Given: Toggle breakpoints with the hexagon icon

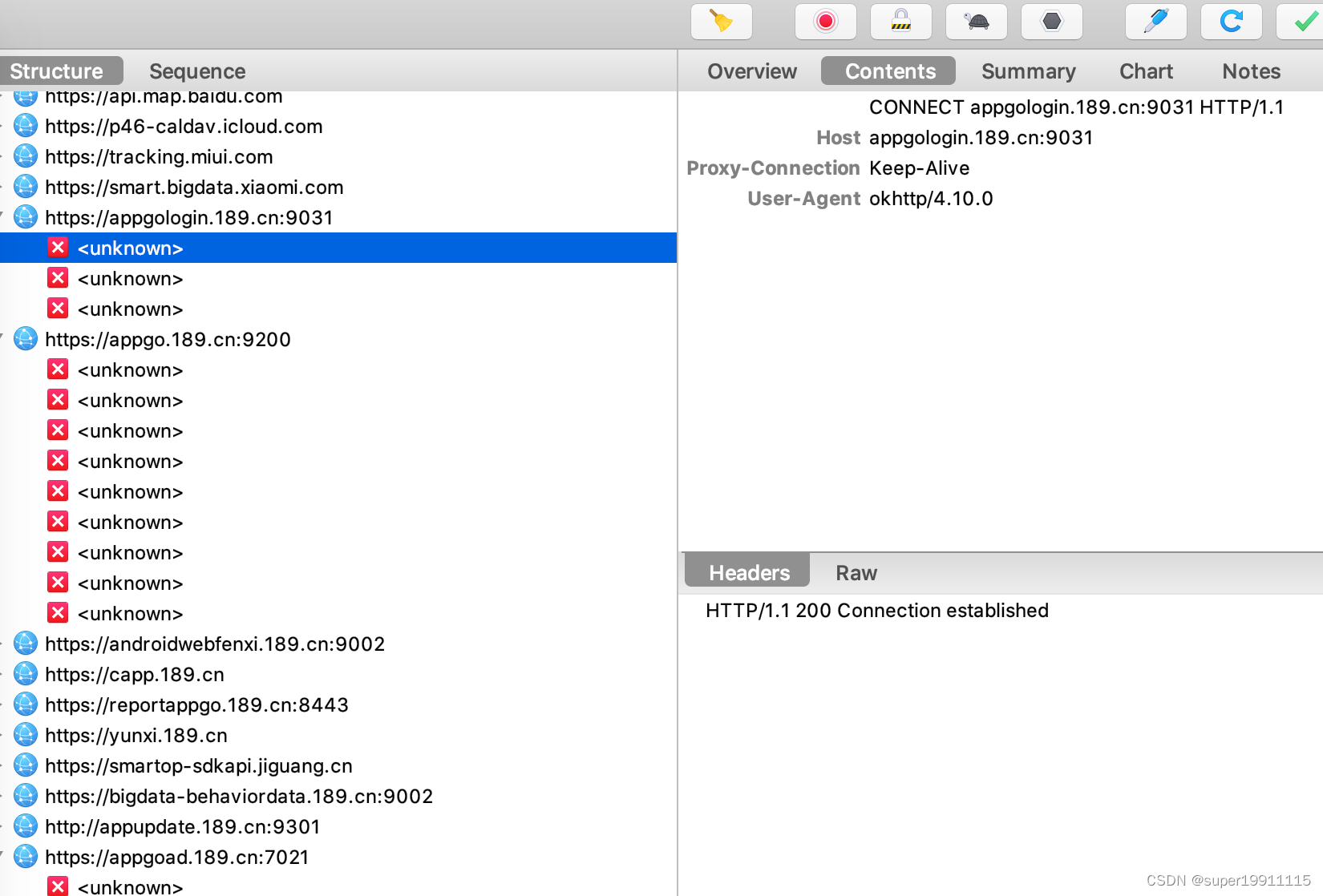Looking at the screenshot, I should (x=1052, y=21).
